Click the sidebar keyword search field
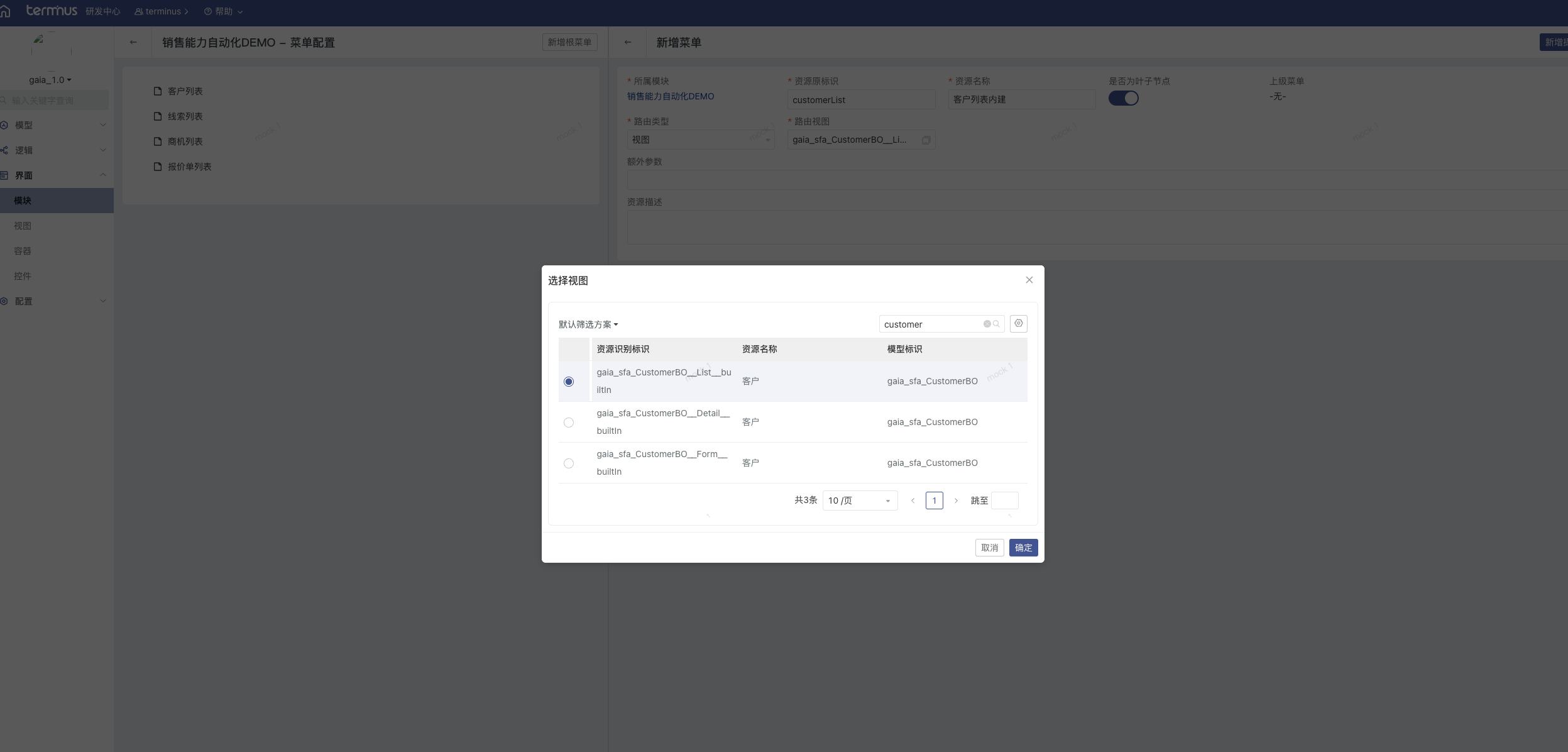This screenshot has width=1568, height=752. 55,101
